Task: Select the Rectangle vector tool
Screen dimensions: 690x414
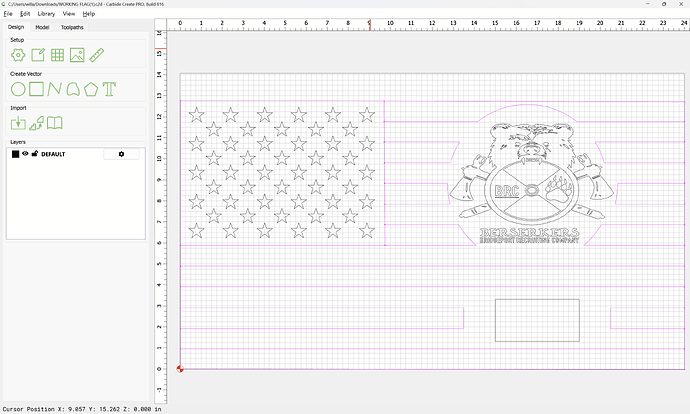Action: pos(36,89)
